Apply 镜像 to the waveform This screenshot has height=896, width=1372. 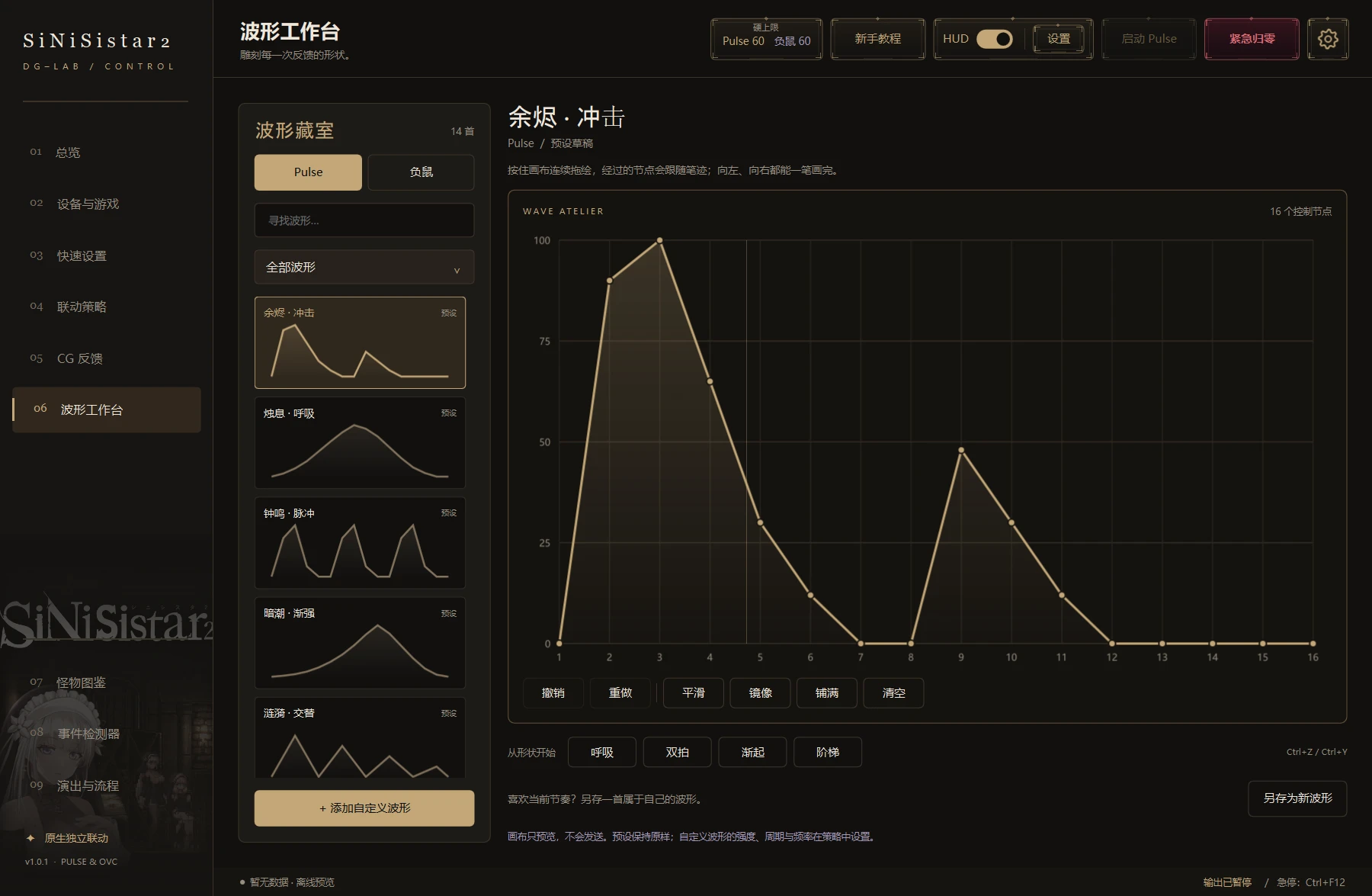[x=760, y=693]
